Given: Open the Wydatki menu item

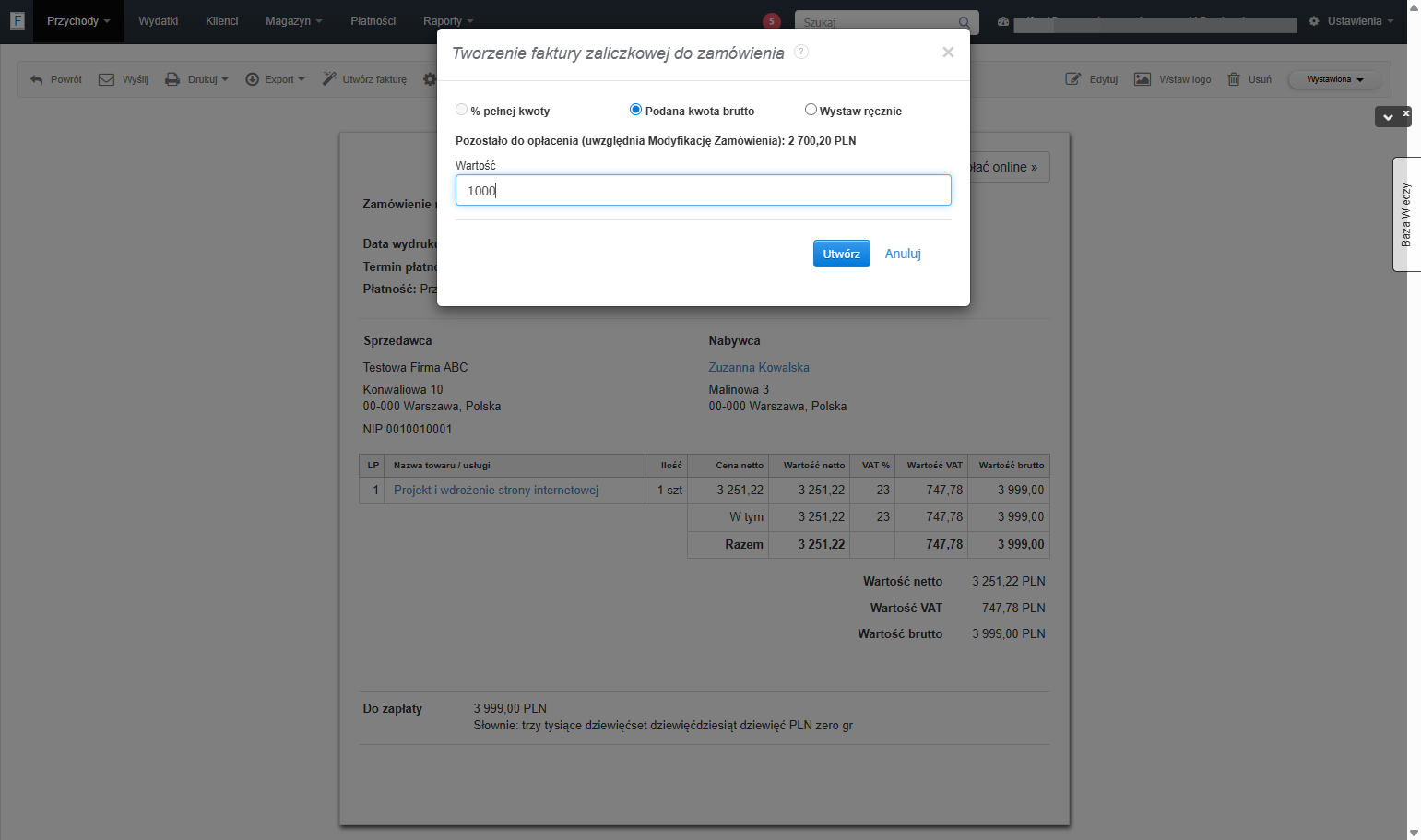Looking at the screenshot, I should click(159, 21).
